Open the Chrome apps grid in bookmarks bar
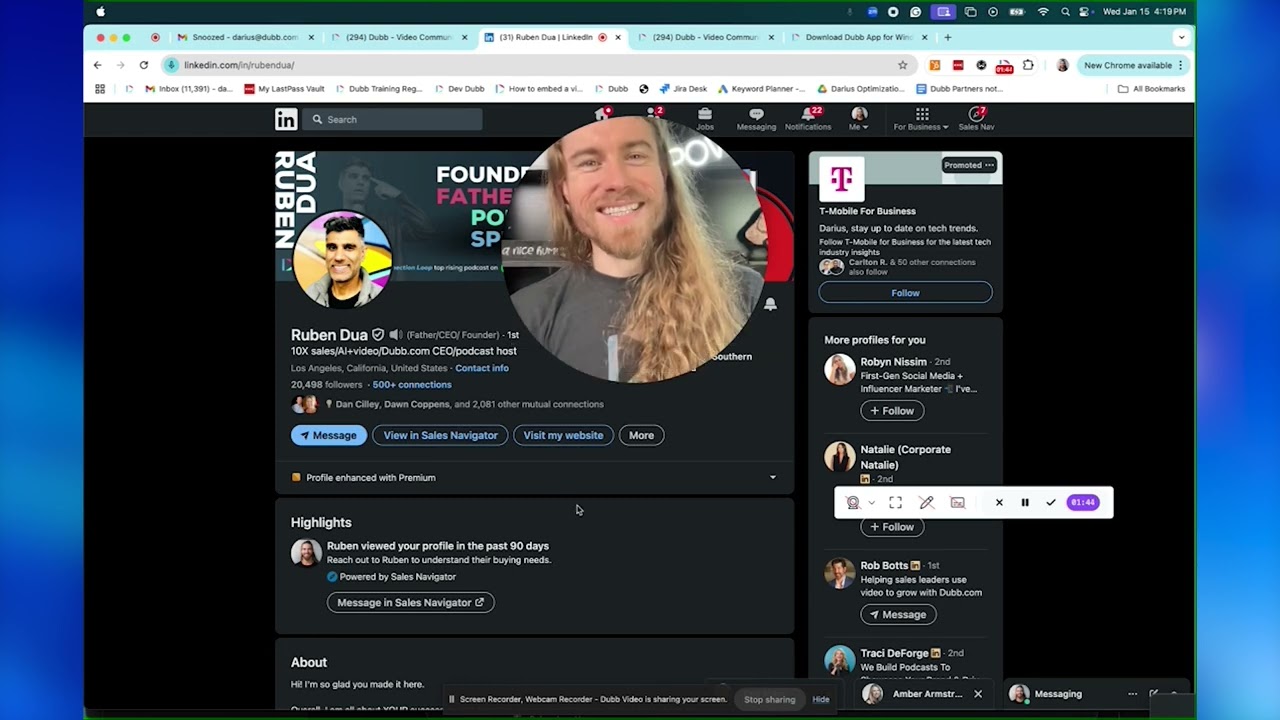The width and height of the screenshot is (1280, 720). [100, 88]
